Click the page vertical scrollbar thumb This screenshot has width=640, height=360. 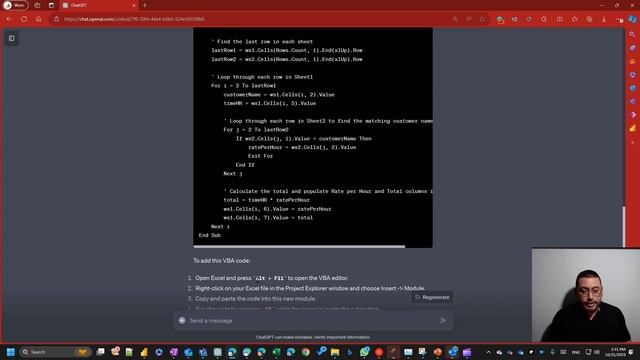[x=623, y=226]
